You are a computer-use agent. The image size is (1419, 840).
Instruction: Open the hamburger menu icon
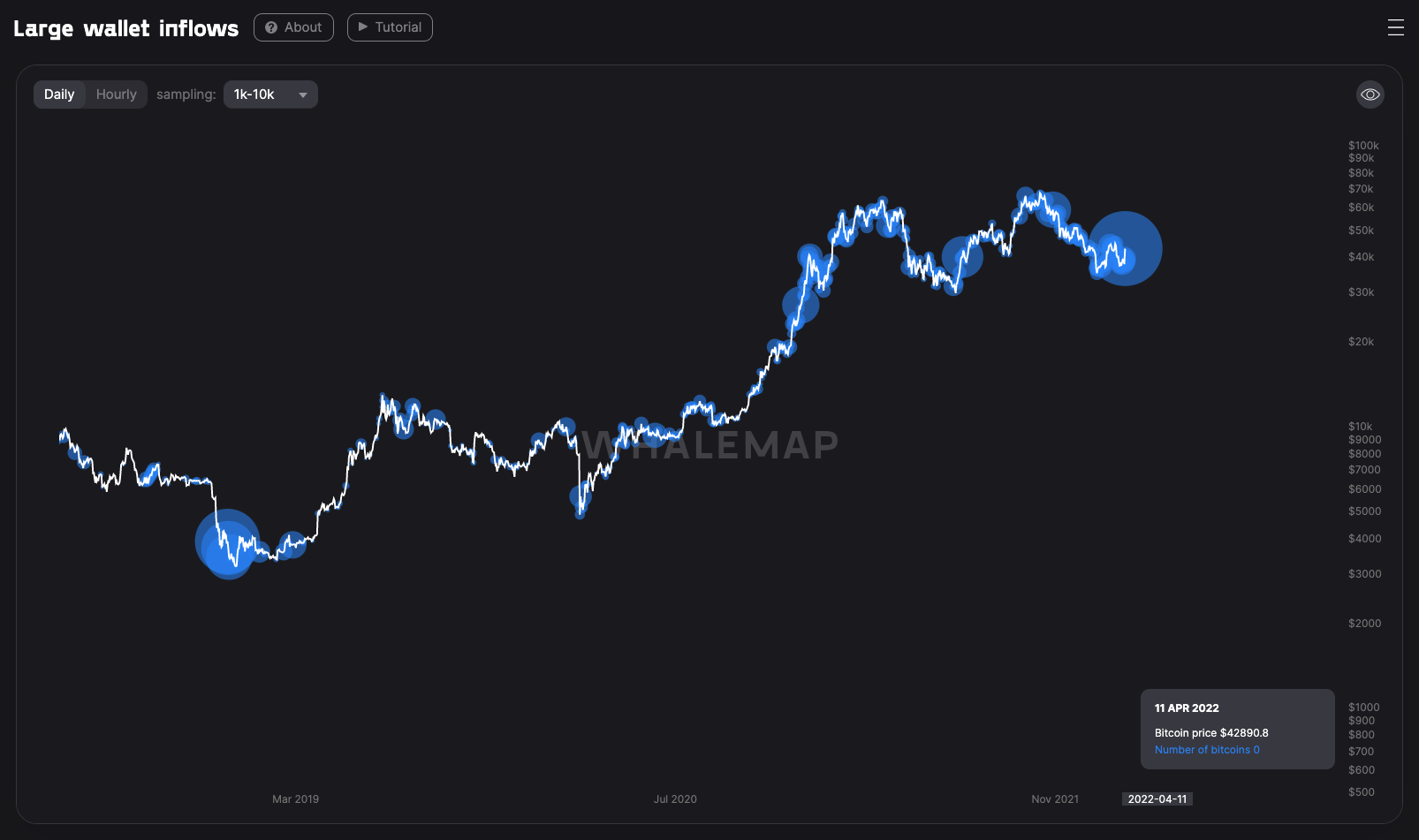[1395, 27]
